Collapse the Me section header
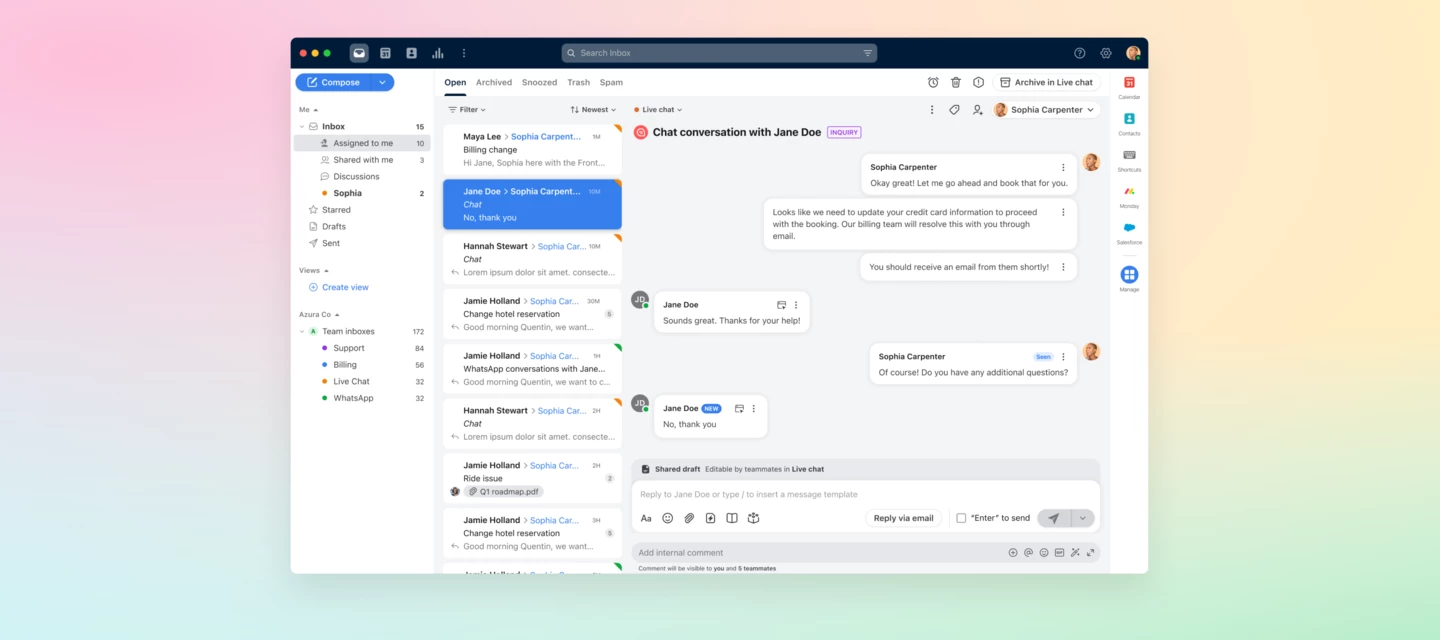This screenshot has height=640, width=1440. click(308, 110)
